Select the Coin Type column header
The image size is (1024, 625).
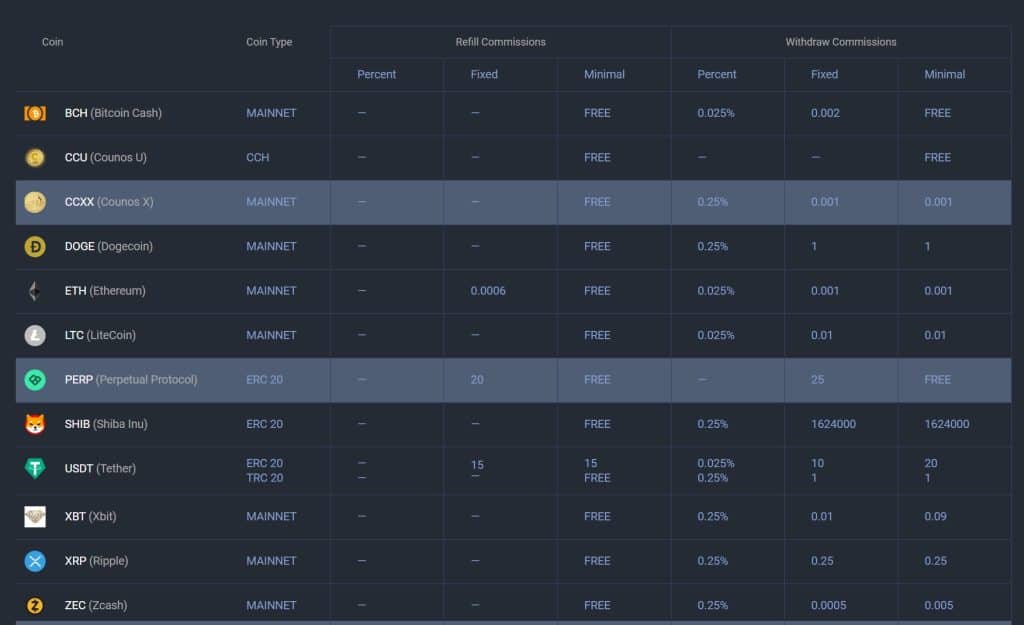point(268,42)
